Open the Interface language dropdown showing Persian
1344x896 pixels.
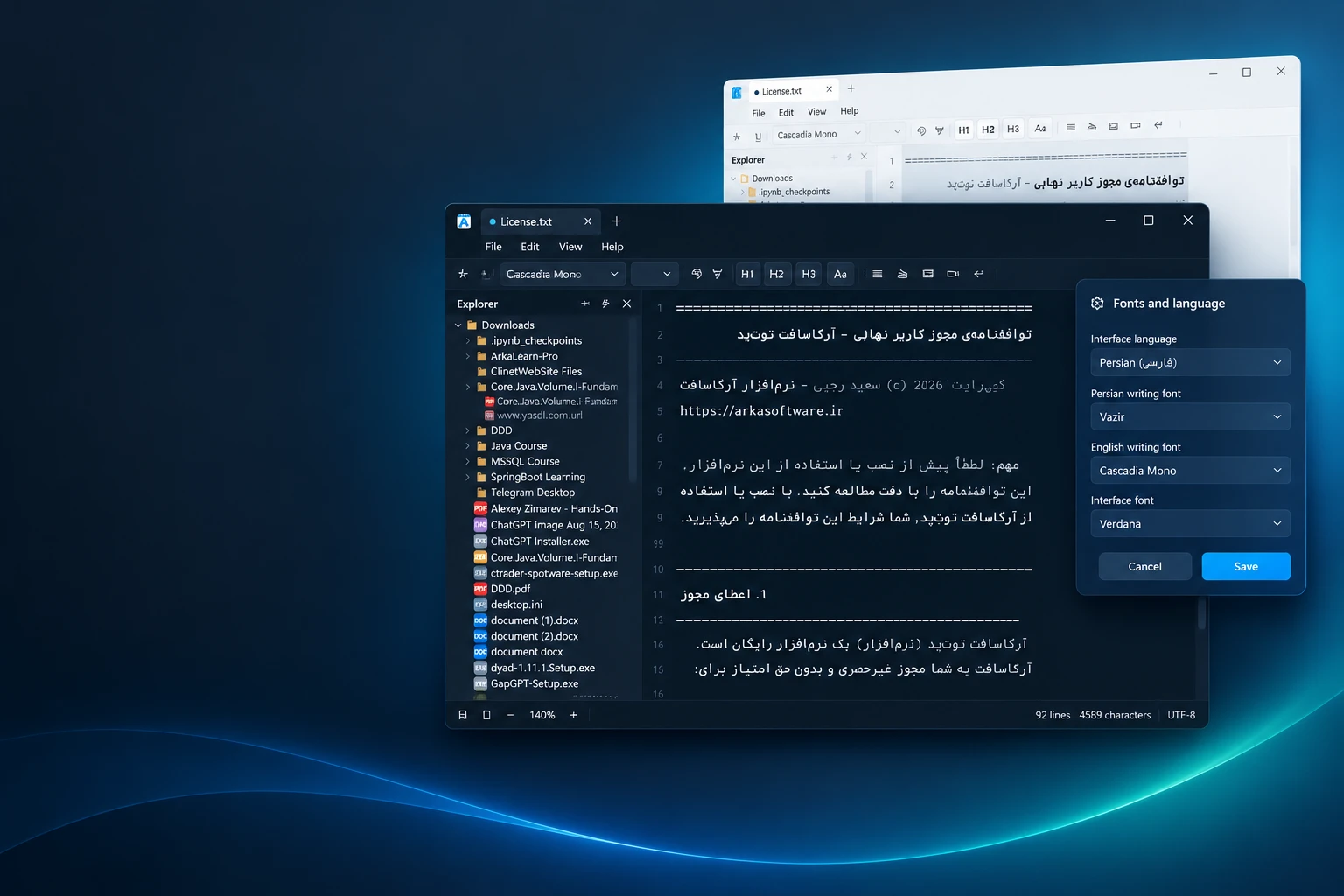pyautogui.click(x=1190, y=362)
